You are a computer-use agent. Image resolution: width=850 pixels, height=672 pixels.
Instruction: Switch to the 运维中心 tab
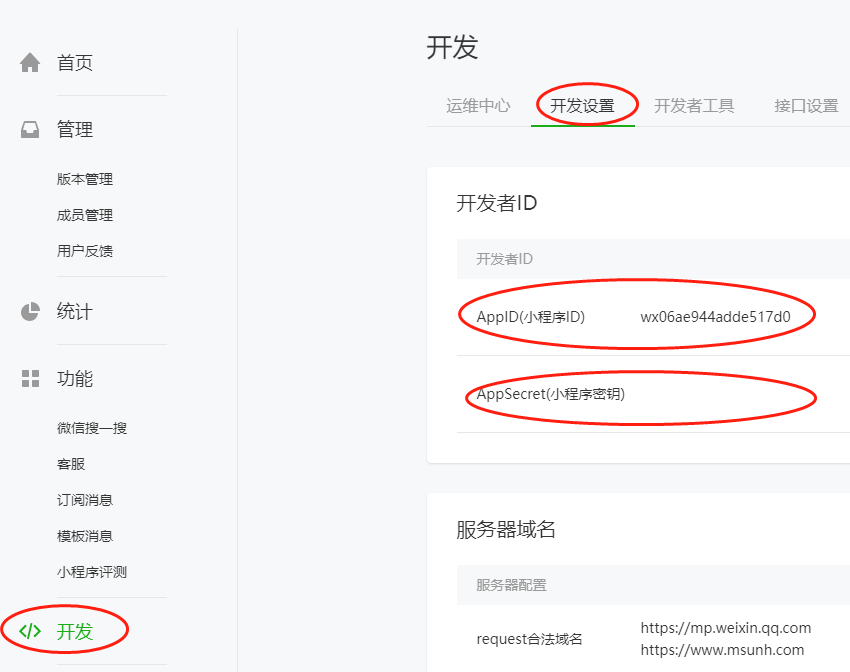tap(478, 106)
